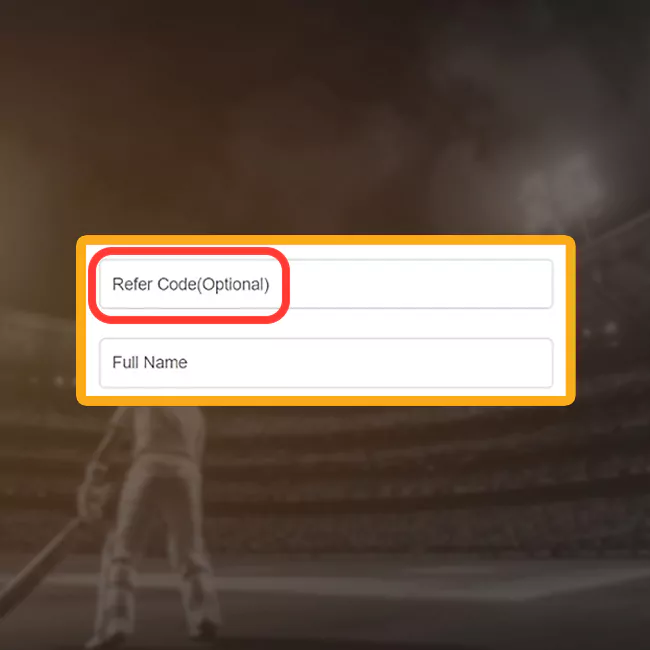Click the empty right side of Refer Code field
Viewport: 650px width, 650px height.
click(x=419, y=284)
